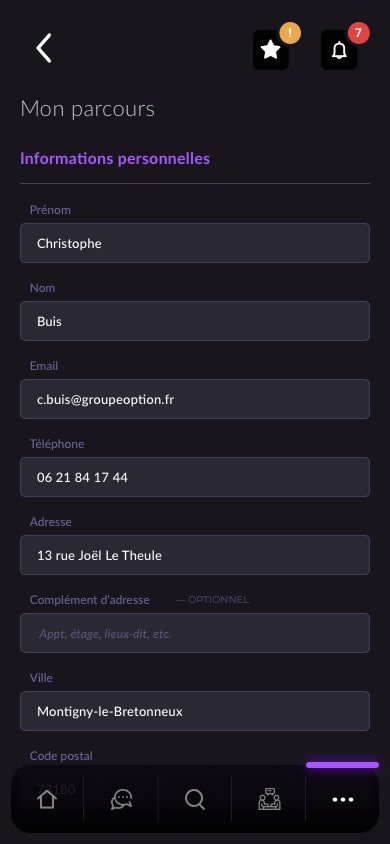The width and height of the screenshot is (390, 844).
Task: Focus the Complément d'adresse optional field
Action: pyautogui.click(x=195, y=634)
